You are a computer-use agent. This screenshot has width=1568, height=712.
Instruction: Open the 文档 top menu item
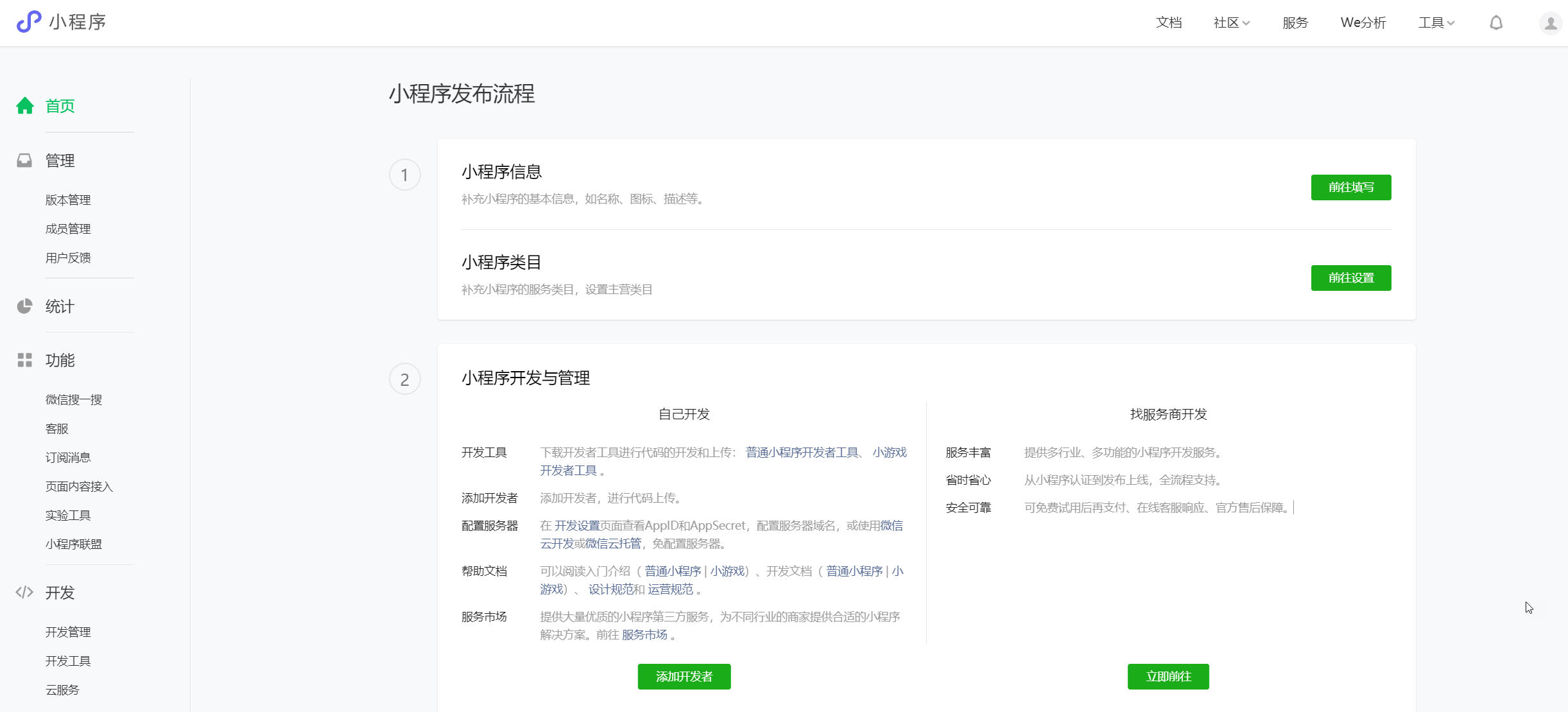tap(1168, 23)
